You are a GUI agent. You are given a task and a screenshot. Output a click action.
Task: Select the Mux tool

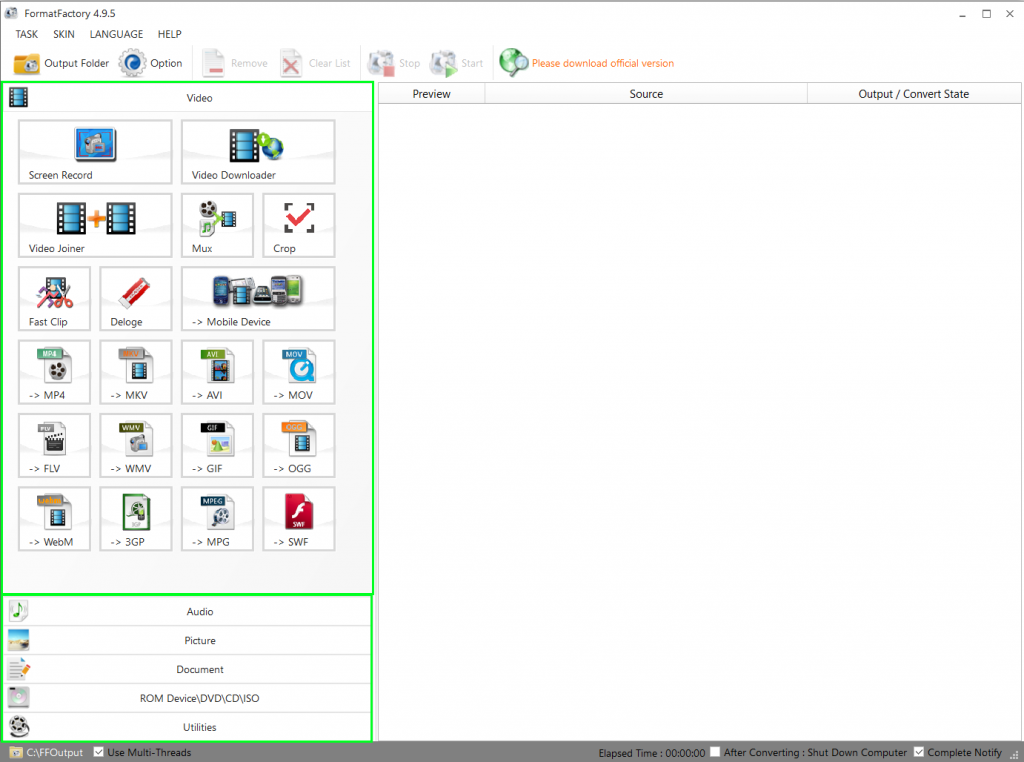click(217, 225)
